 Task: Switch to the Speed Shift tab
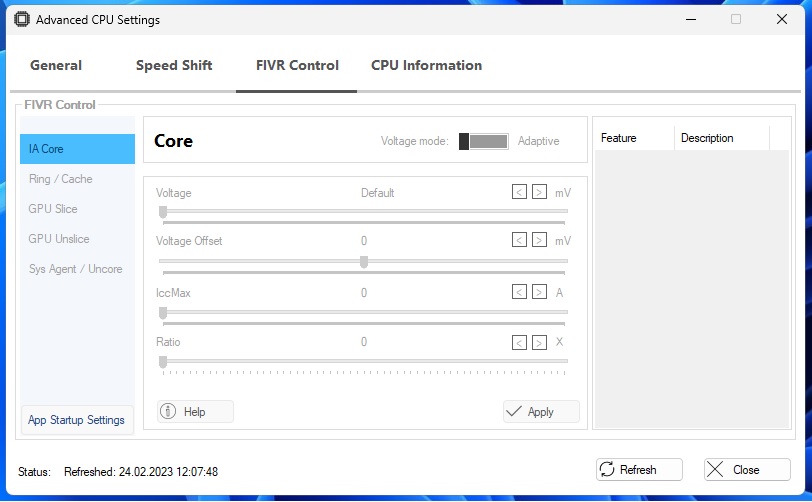point(174,65)
